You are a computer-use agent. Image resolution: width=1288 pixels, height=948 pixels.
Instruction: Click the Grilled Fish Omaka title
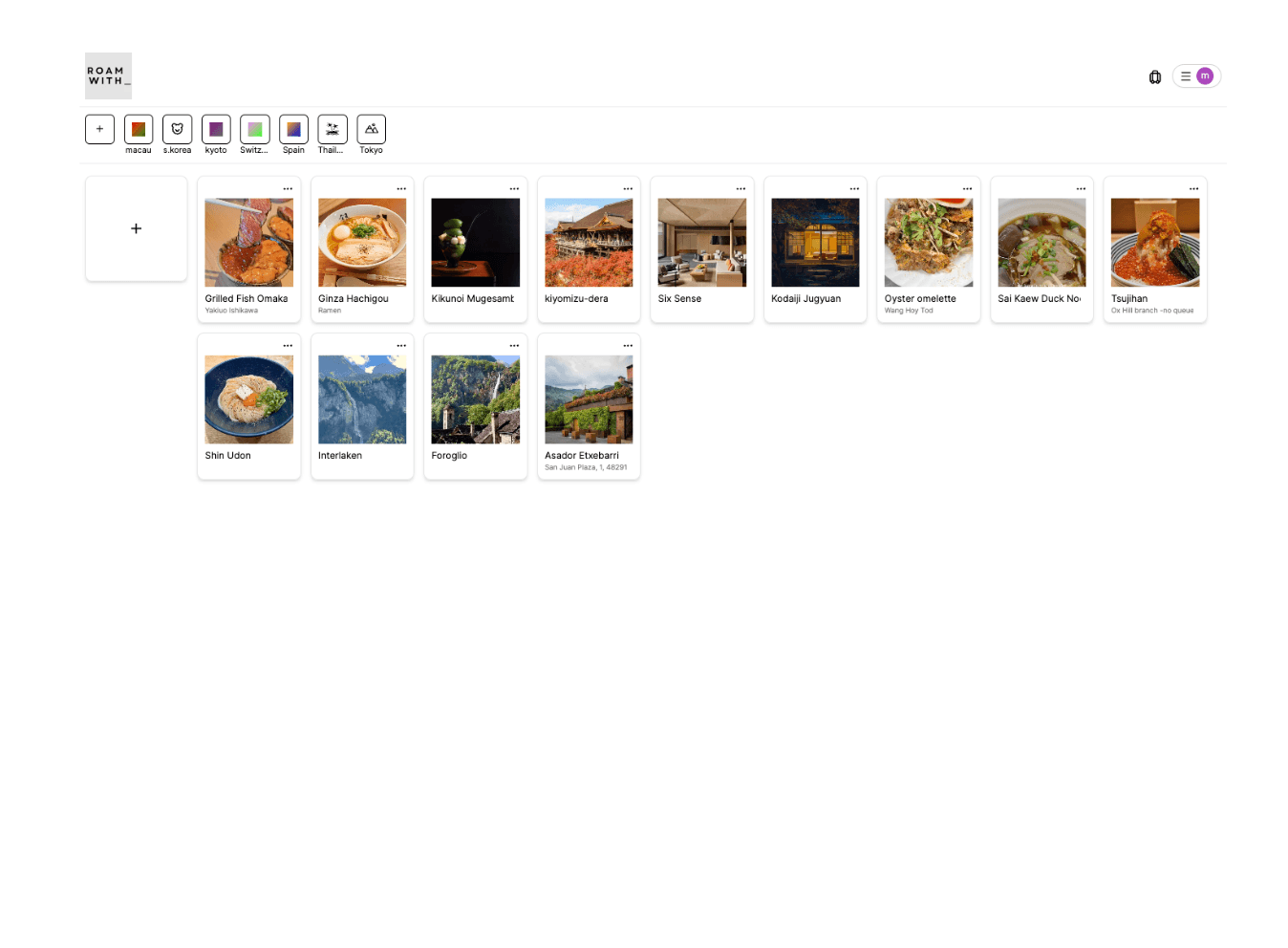pos(247,299)
